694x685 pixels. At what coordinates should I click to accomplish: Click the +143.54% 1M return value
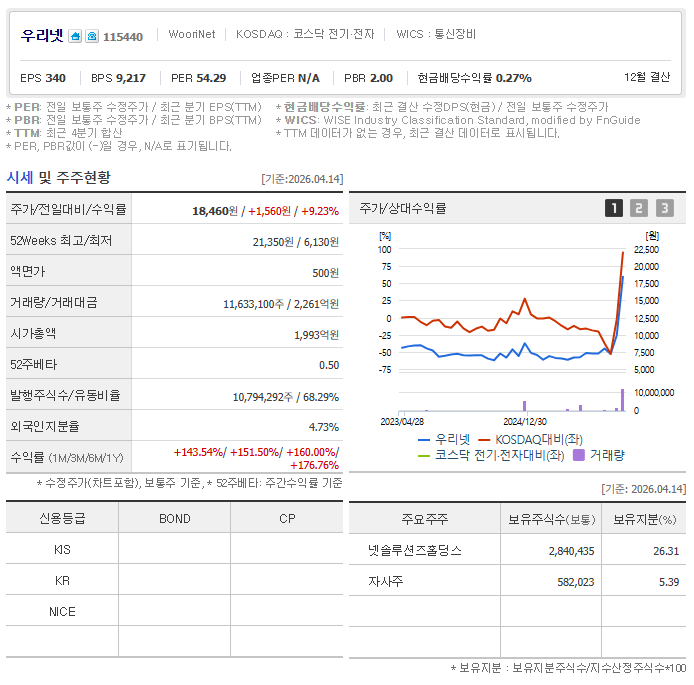(198, 452)
